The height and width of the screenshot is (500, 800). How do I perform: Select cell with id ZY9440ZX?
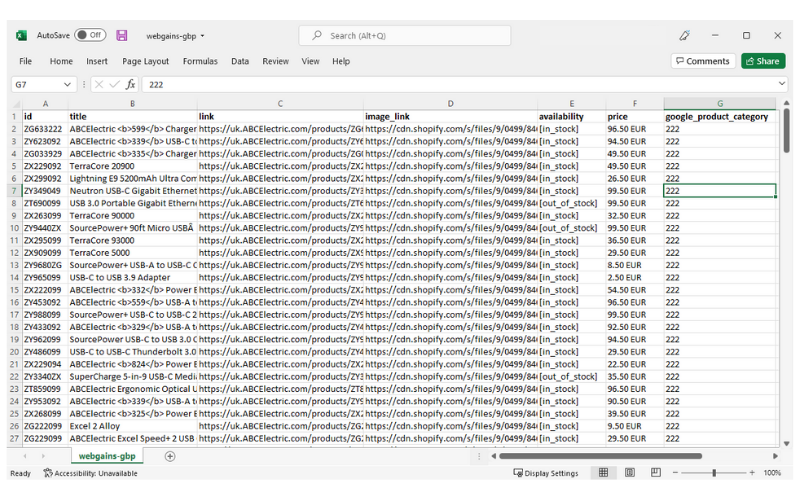(45, 228)
